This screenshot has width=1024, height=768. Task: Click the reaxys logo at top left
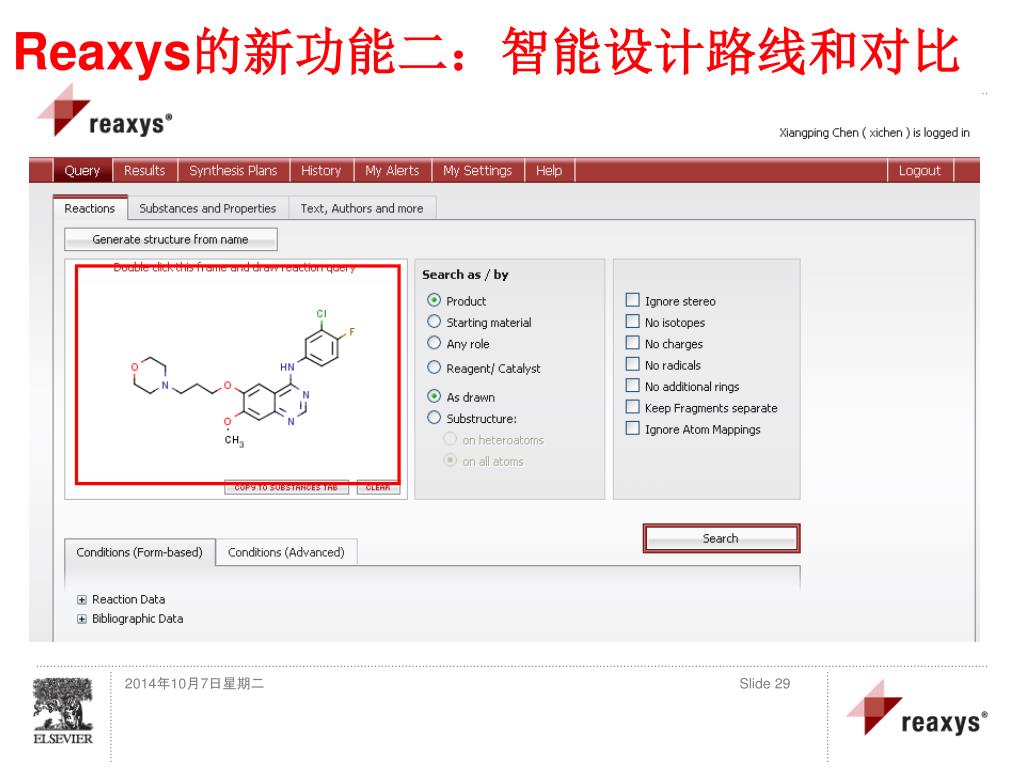(x=104, y=111)
